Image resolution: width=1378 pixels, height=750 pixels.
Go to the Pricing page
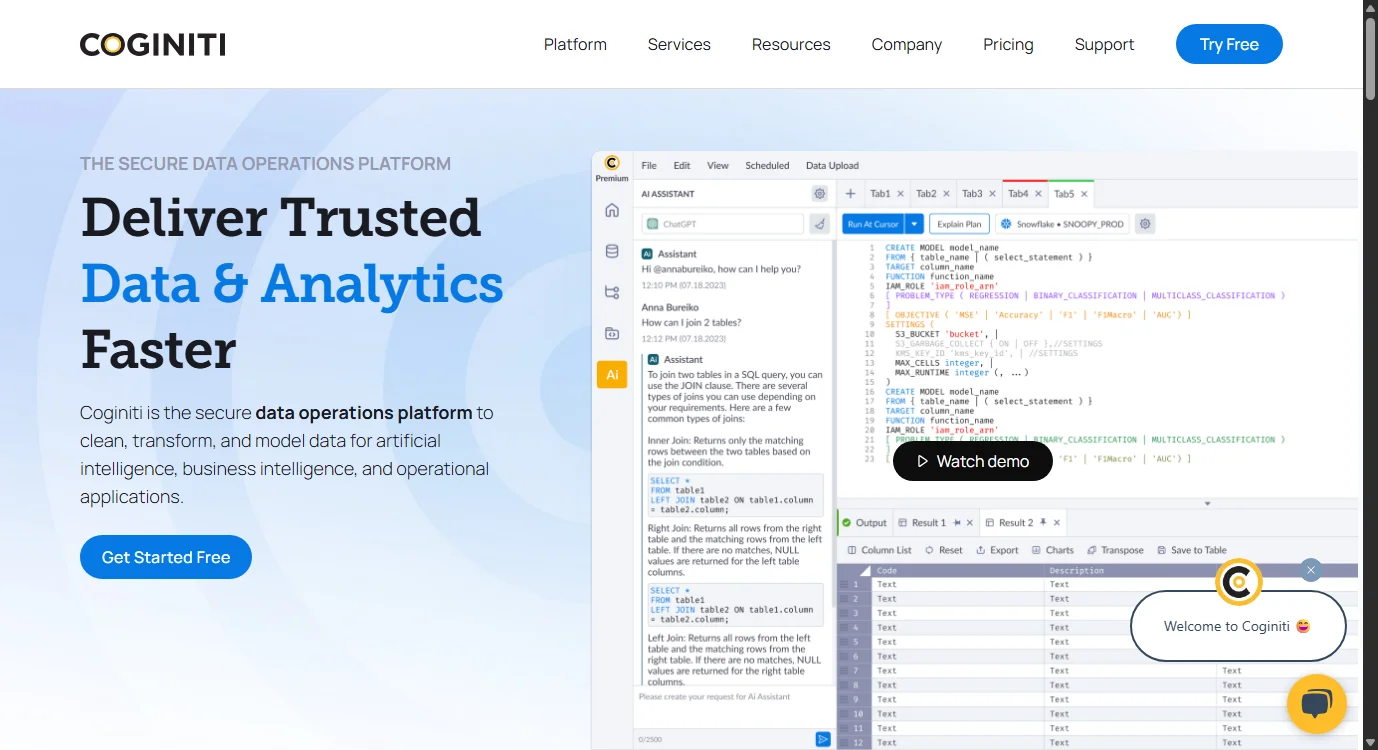coord(1008,45)
